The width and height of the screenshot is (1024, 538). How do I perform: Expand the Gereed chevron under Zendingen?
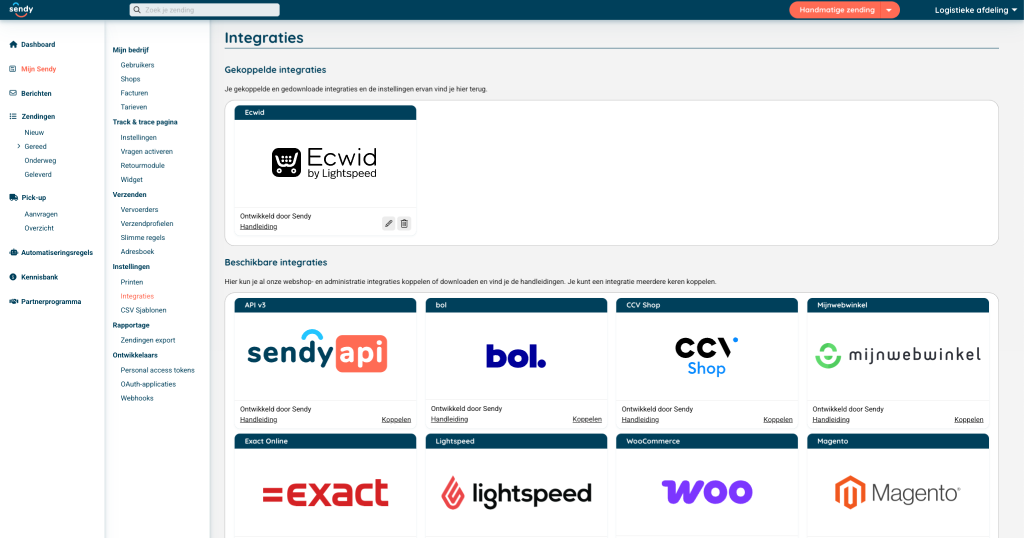tap(19, 146)
